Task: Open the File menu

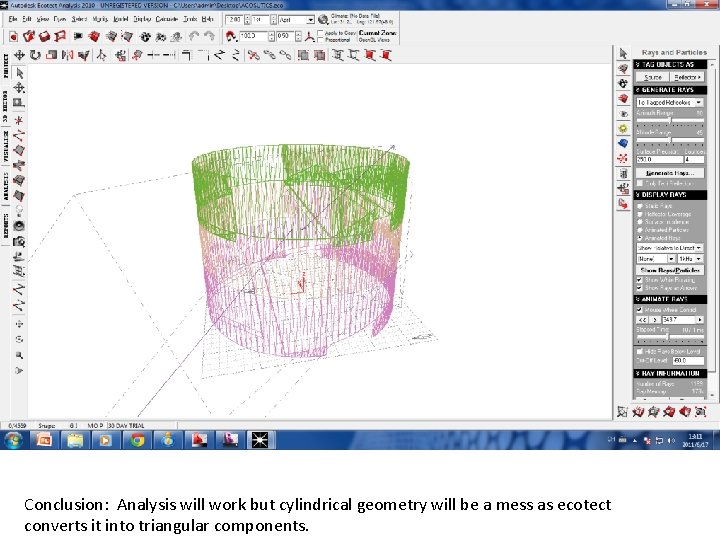Action: click(x=12, y=19)
